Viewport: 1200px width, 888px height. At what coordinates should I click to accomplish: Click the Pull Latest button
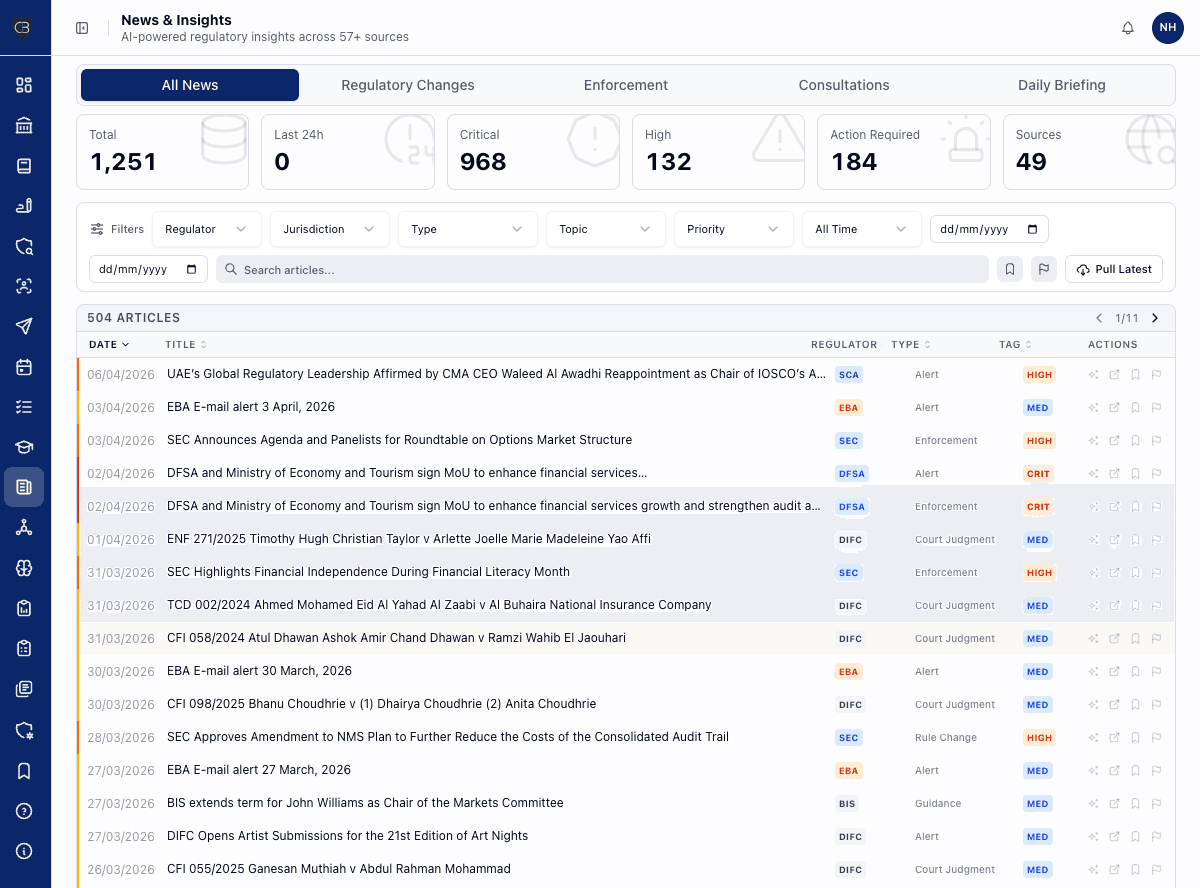[x=1113, y=269]
